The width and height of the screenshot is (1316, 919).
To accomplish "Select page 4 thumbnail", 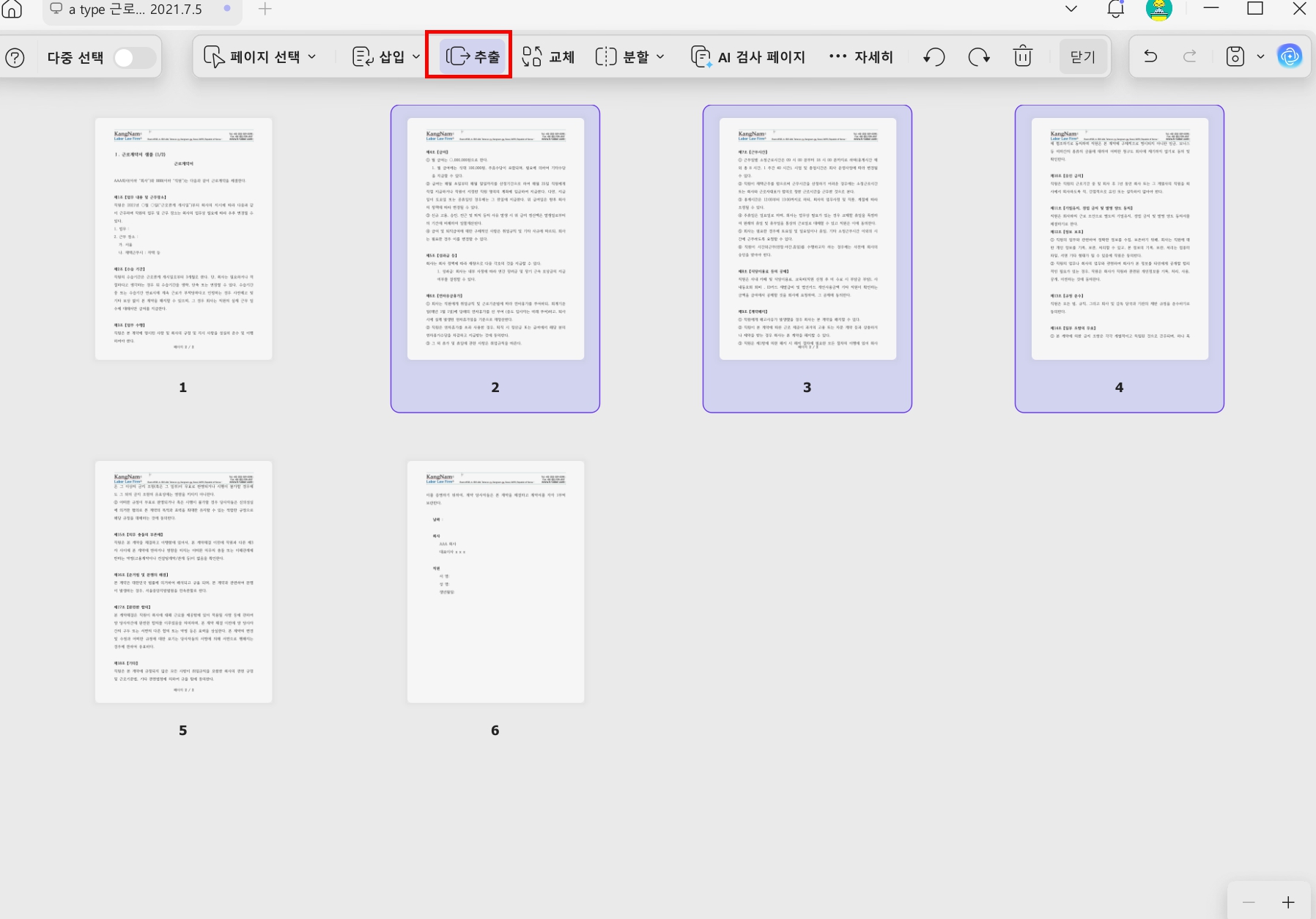I will 1120,239.
